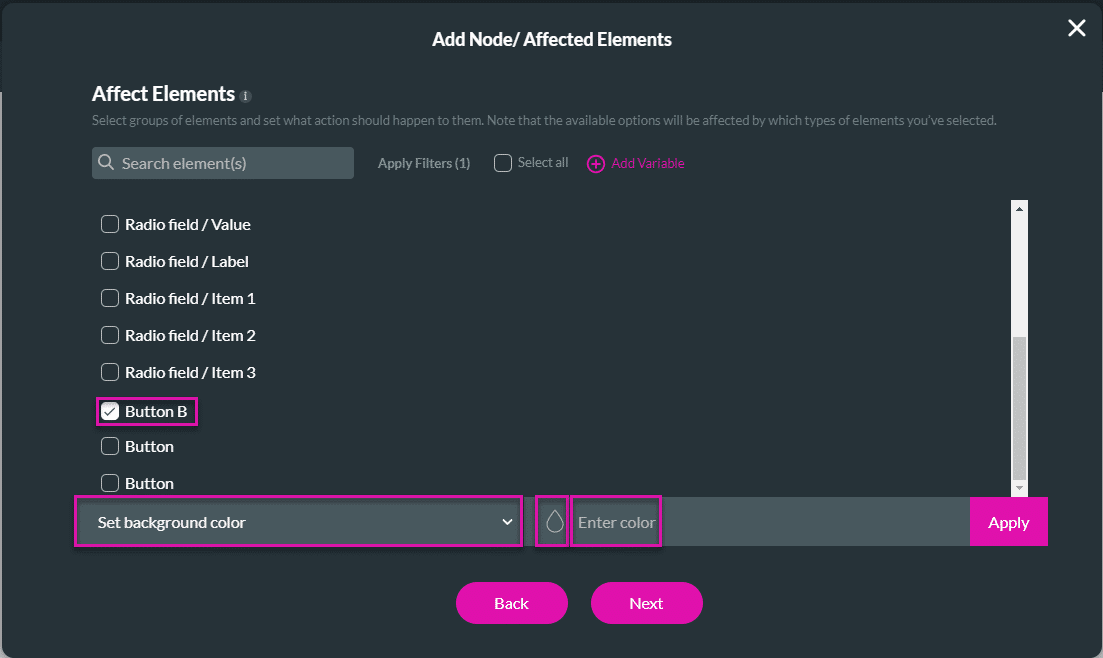Check the Radio field / Item 3 checkbox
The image size is (1103, 658).
click(x=110, y=372)
